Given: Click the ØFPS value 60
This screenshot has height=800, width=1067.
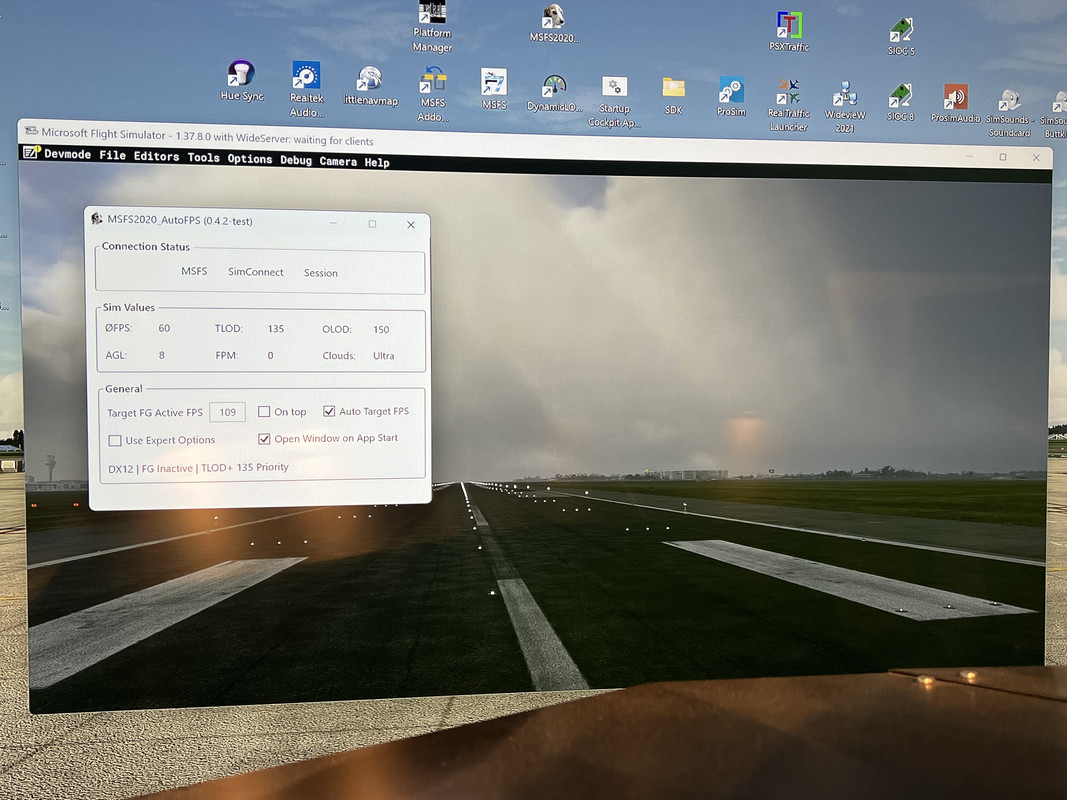Looking at the screenshot, I should pos(164,328).
